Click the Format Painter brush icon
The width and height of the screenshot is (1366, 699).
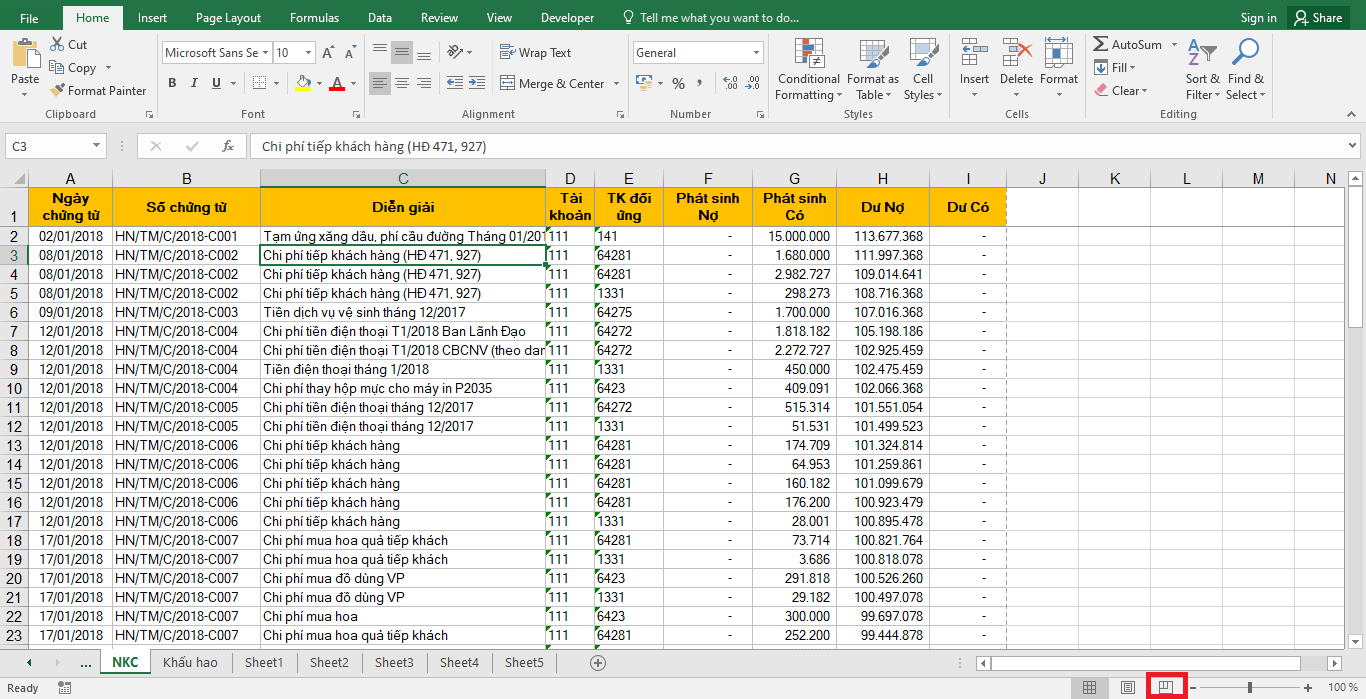(57, 91)
